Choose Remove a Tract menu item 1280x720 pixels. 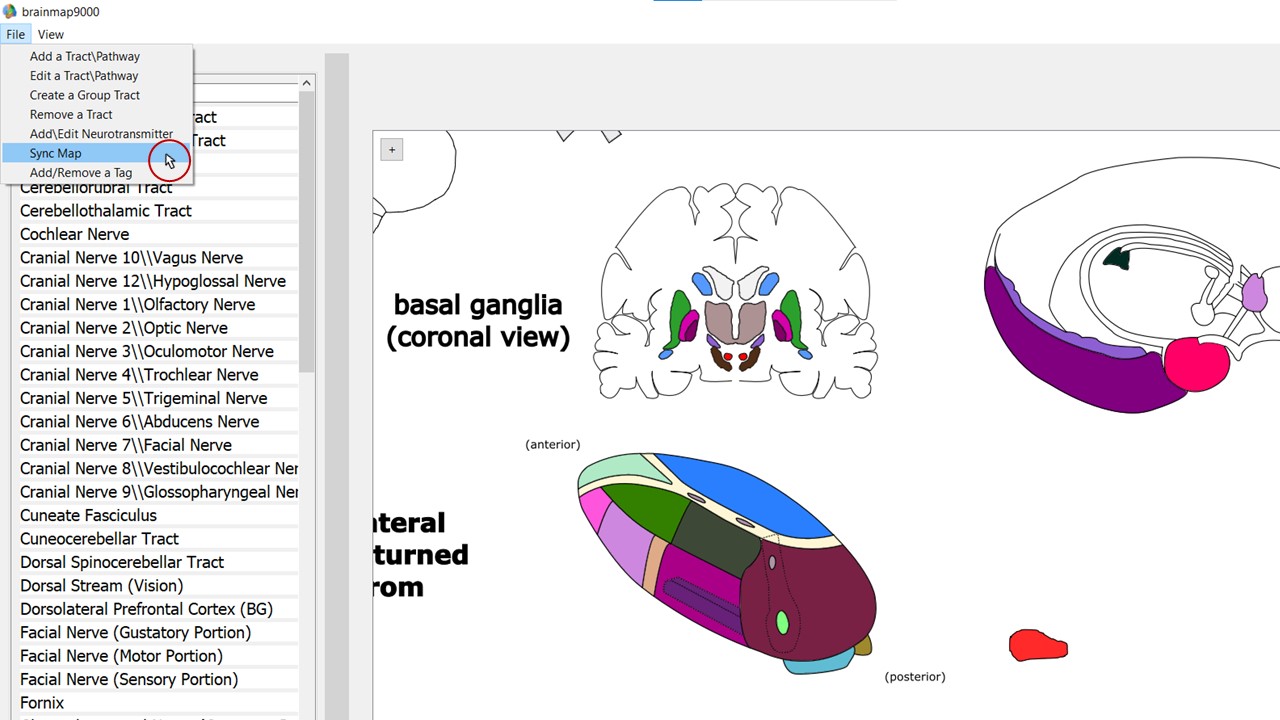pyautogui.click(x=71, y=114)
